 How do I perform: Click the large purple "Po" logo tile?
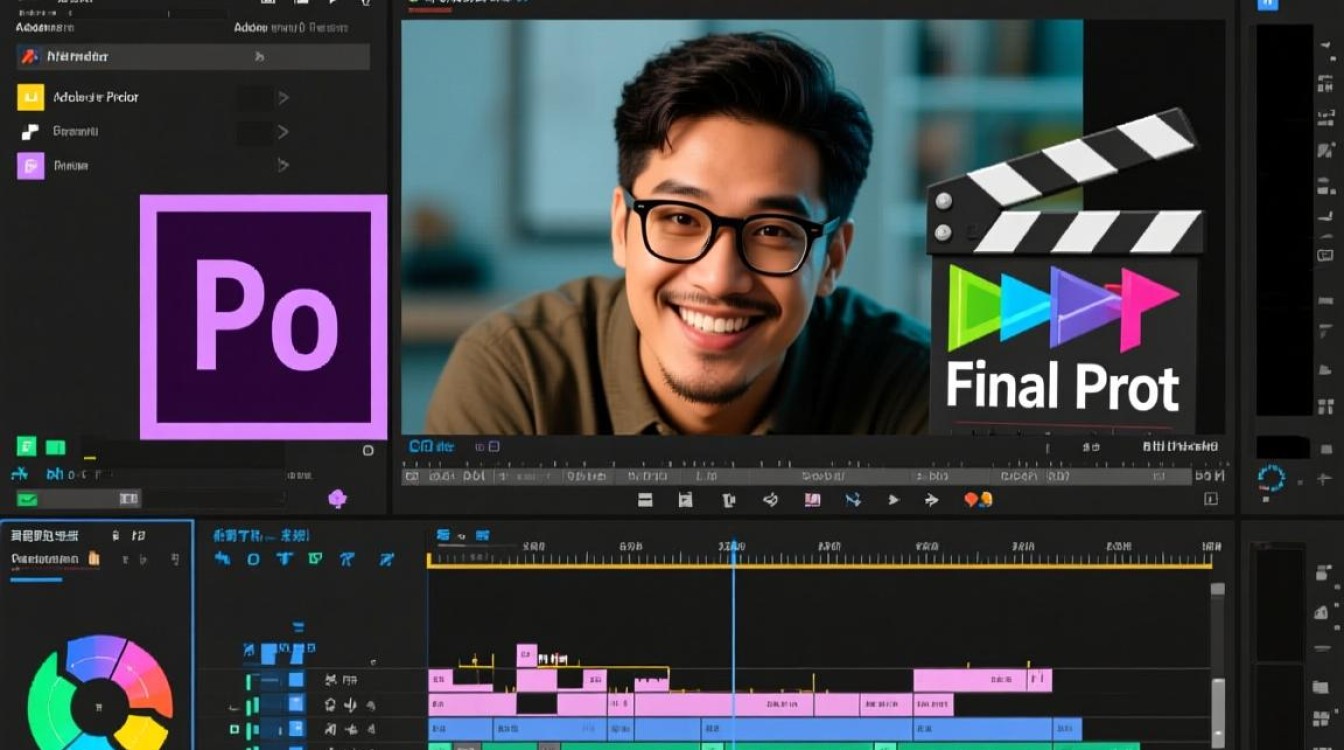pos(263,317)
